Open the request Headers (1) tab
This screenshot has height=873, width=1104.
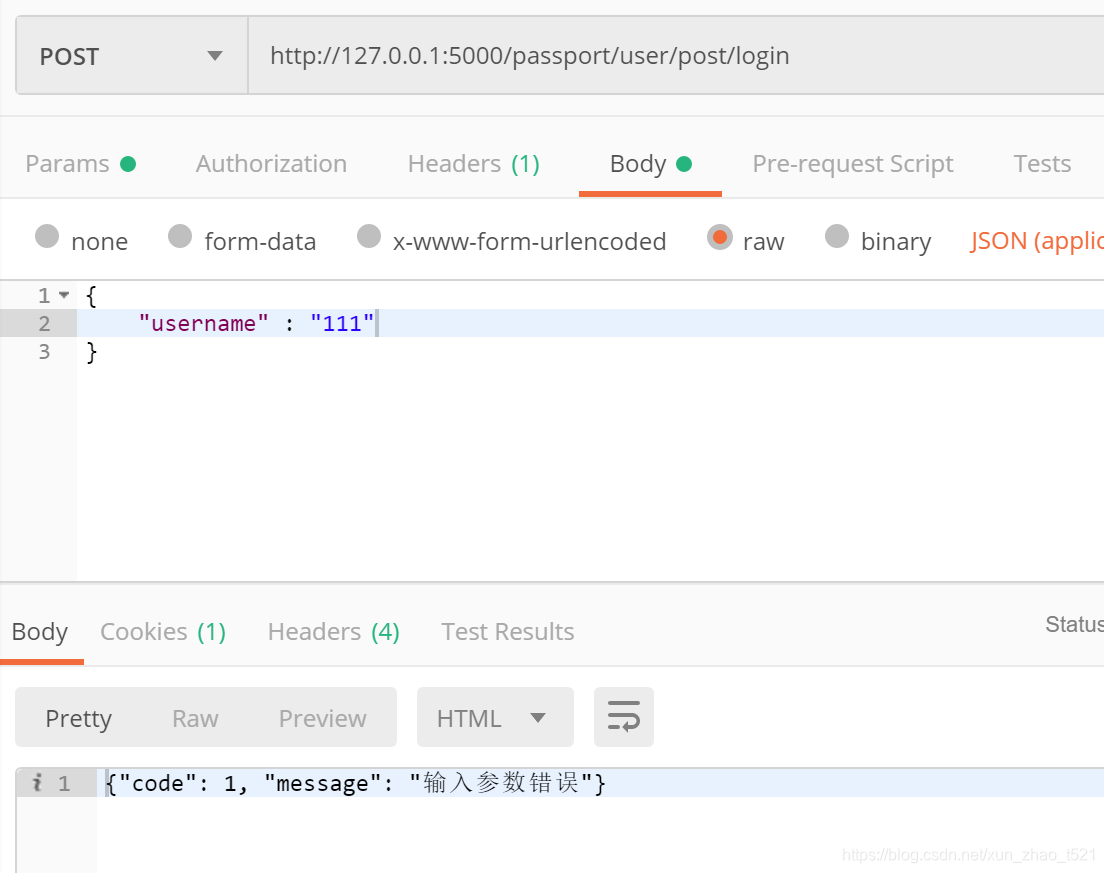click(x=474, y=164)
